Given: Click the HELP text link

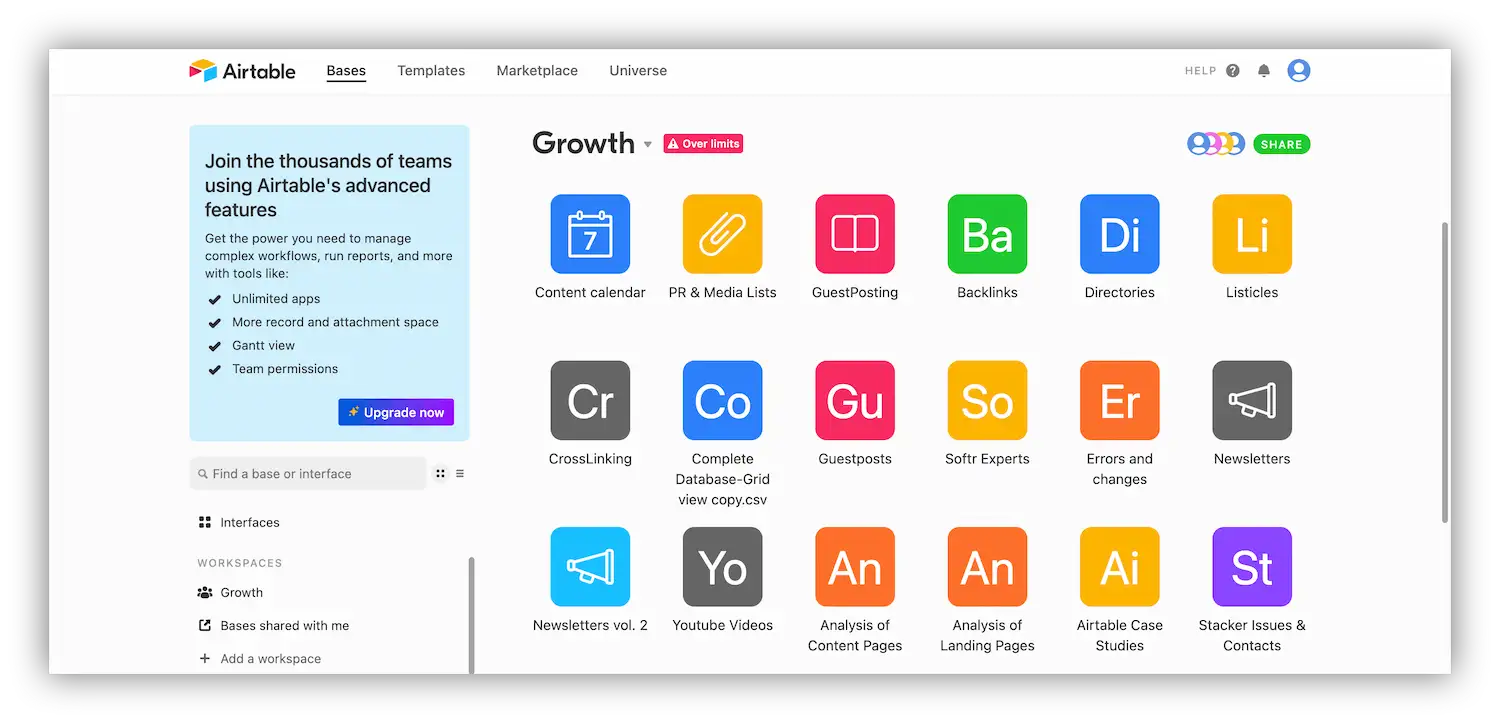Looking at the screenshot, I should coord(1200,71).
